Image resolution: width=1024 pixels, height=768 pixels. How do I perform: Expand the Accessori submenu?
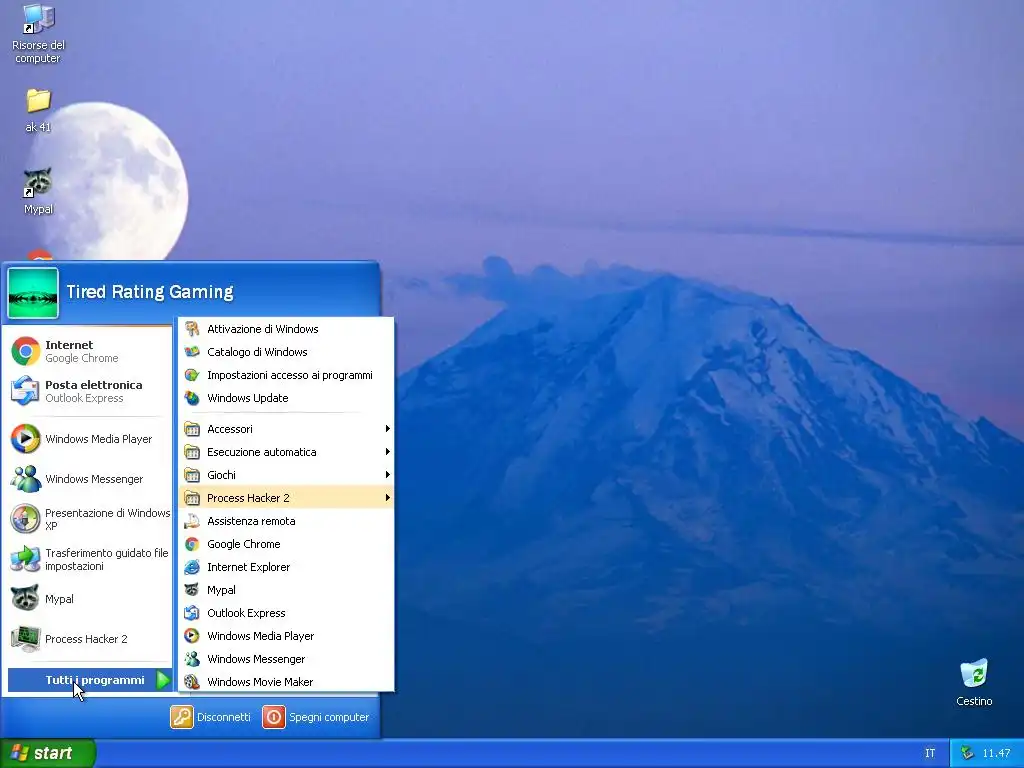point(286,429)
